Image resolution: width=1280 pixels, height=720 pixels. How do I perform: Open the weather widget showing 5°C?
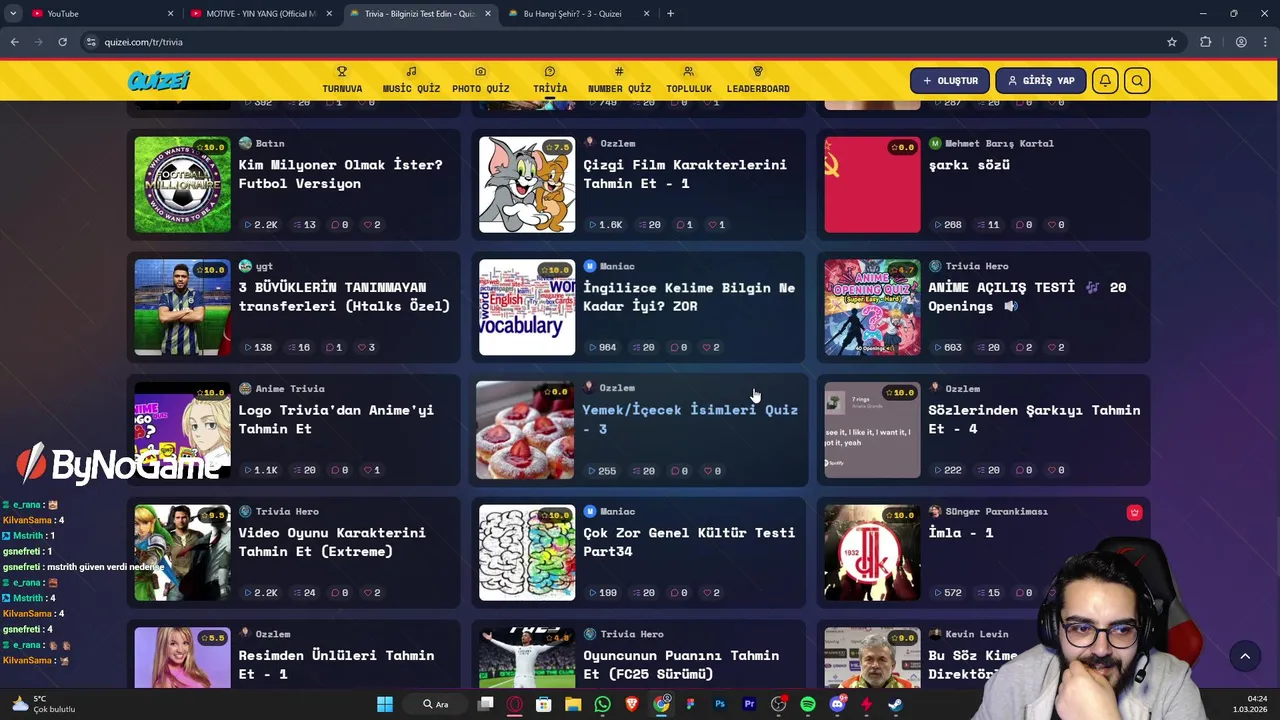pos(45,704)
